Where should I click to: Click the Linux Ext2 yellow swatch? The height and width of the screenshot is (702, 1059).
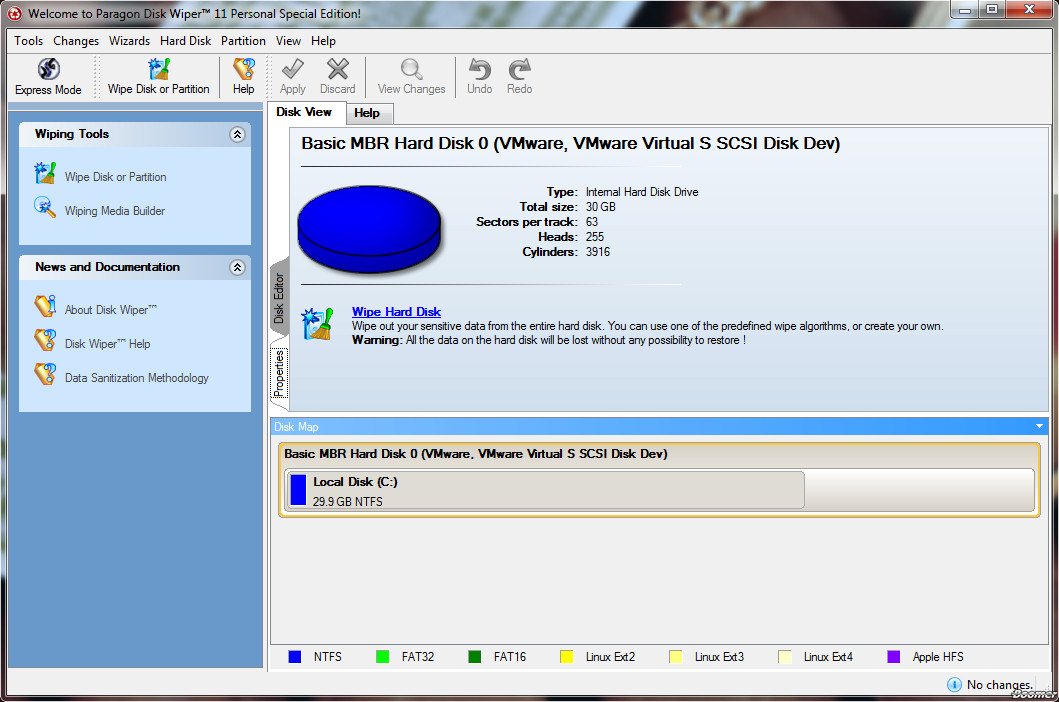(567, 657)
